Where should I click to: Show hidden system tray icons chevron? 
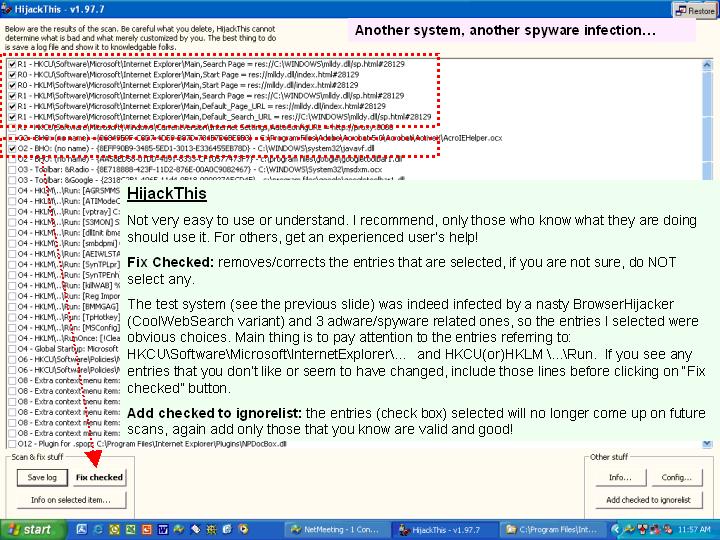coord(615,529)
